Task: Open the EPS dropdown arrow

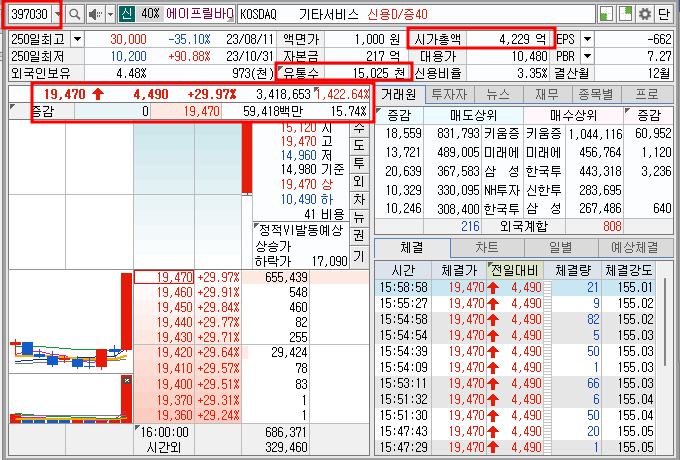Action: click(x=587, y=39)
